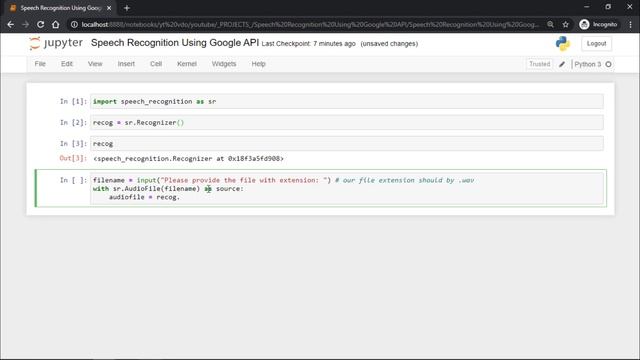The height and width of the screenshot is (360, 640).
Task: Click the with sr.AudioFile(filename) line
Action: pos(168,189)
